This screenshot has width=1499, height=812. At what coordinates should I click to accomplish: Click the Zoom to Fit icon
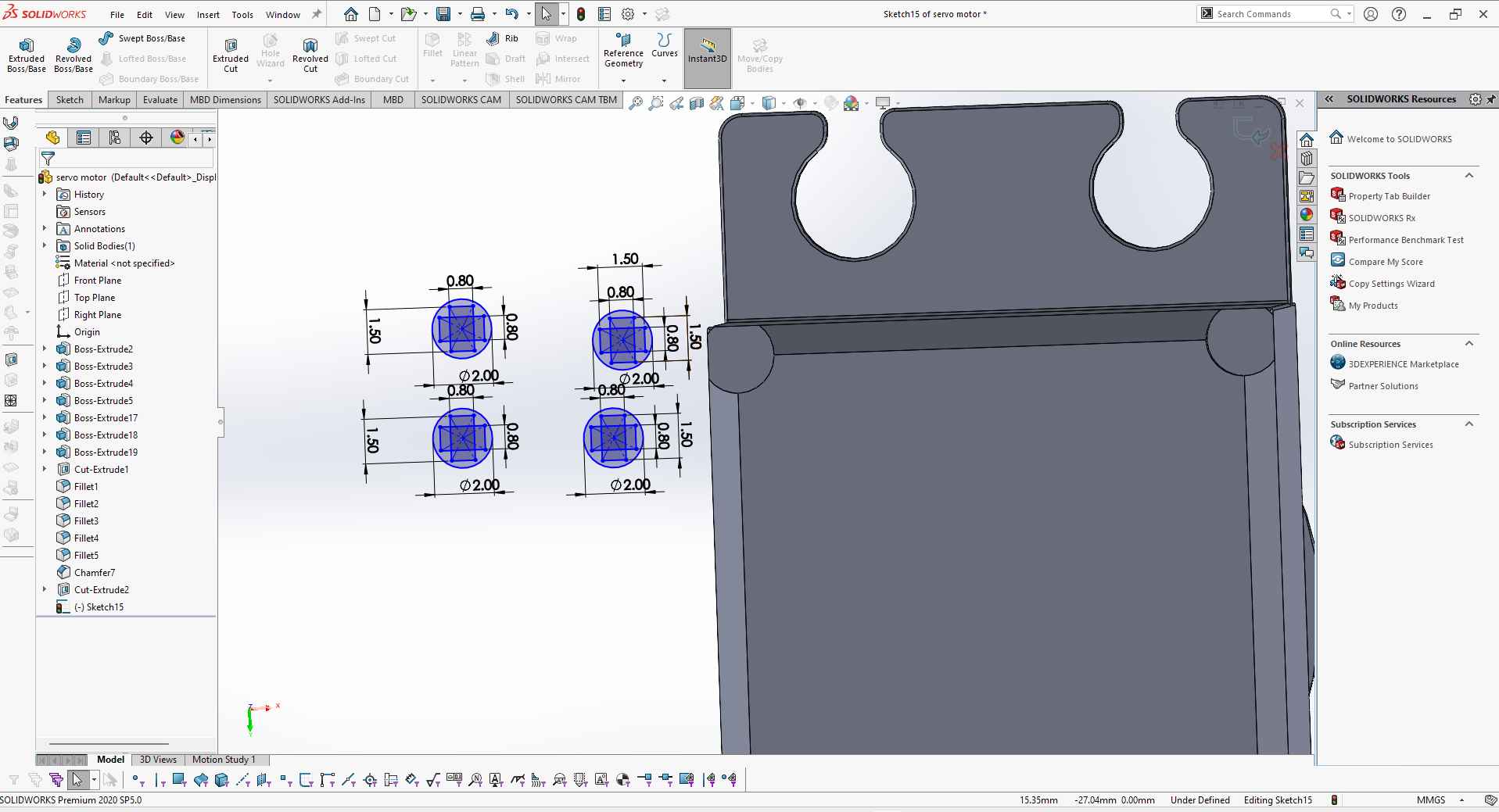636,102
